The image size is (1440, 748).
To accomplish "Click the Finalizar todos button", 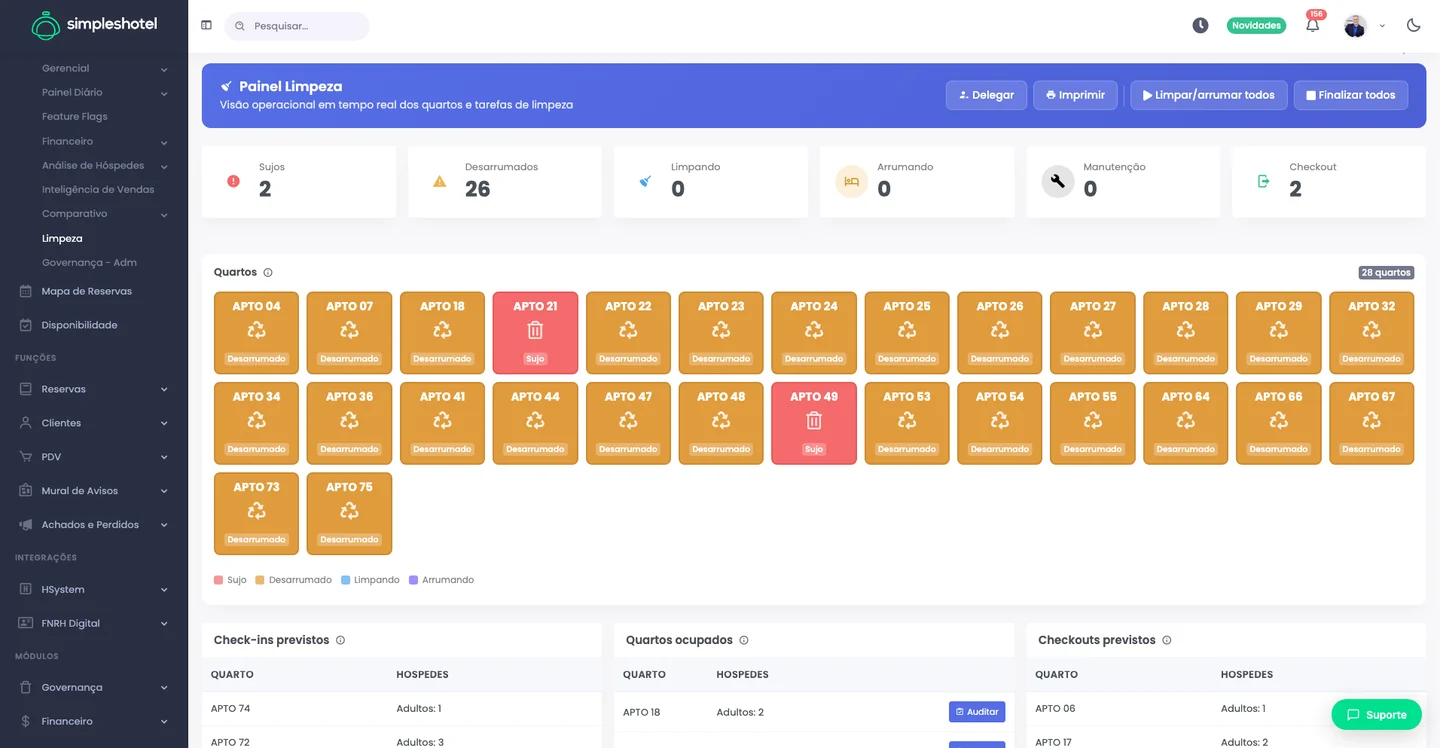I will 1351,95.
